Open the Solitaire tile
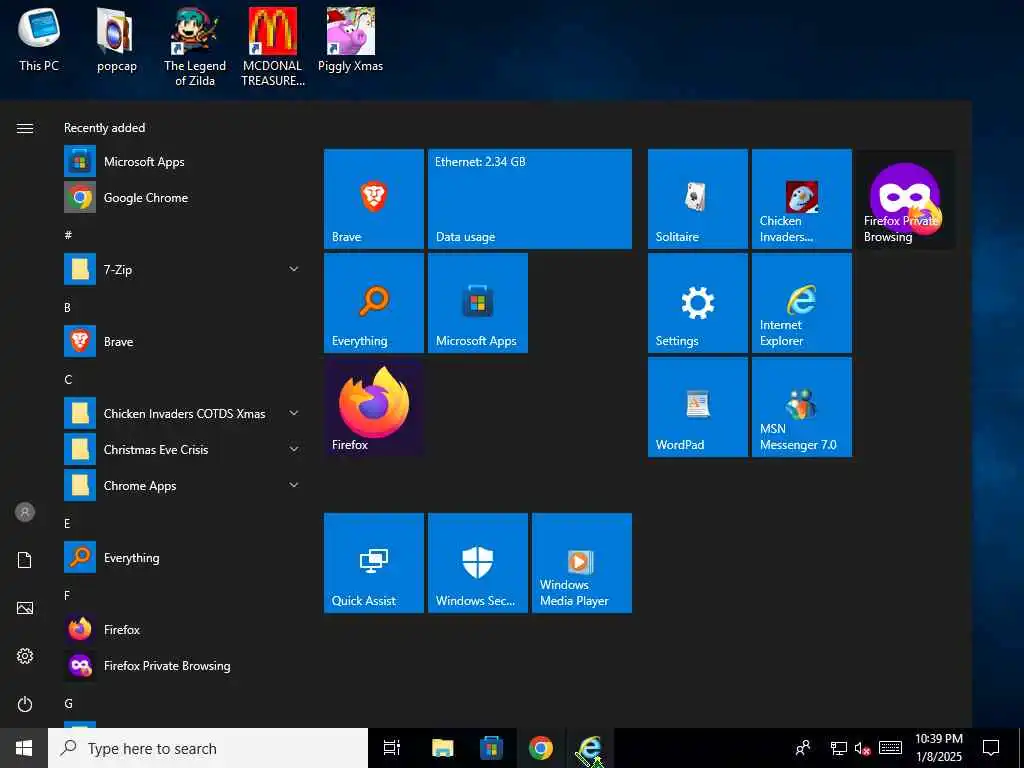The image size is (1024, 768). point(697,199)
